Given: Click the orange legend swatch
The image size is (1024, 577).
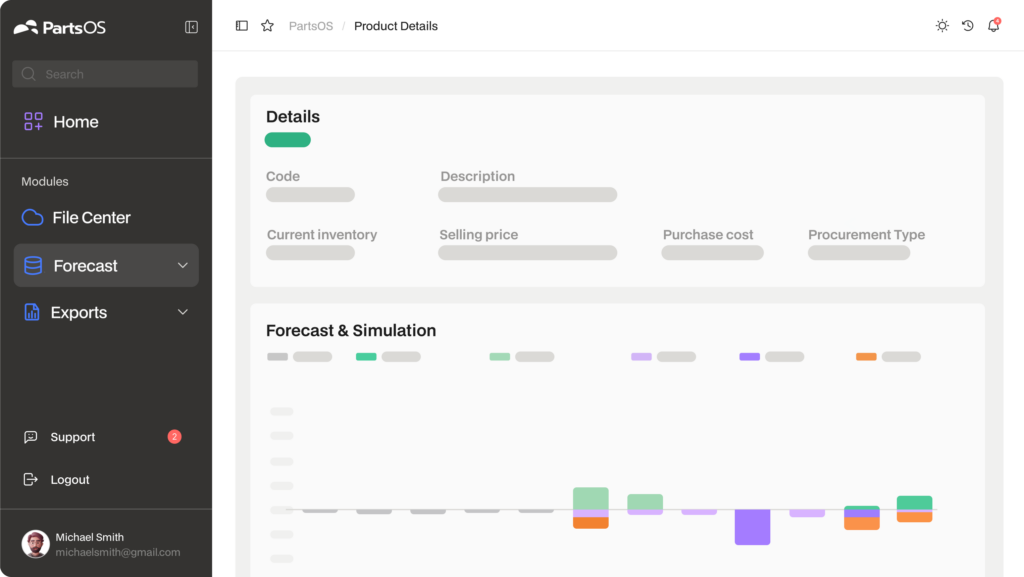Looking at the screenshot, I should 866,356.
